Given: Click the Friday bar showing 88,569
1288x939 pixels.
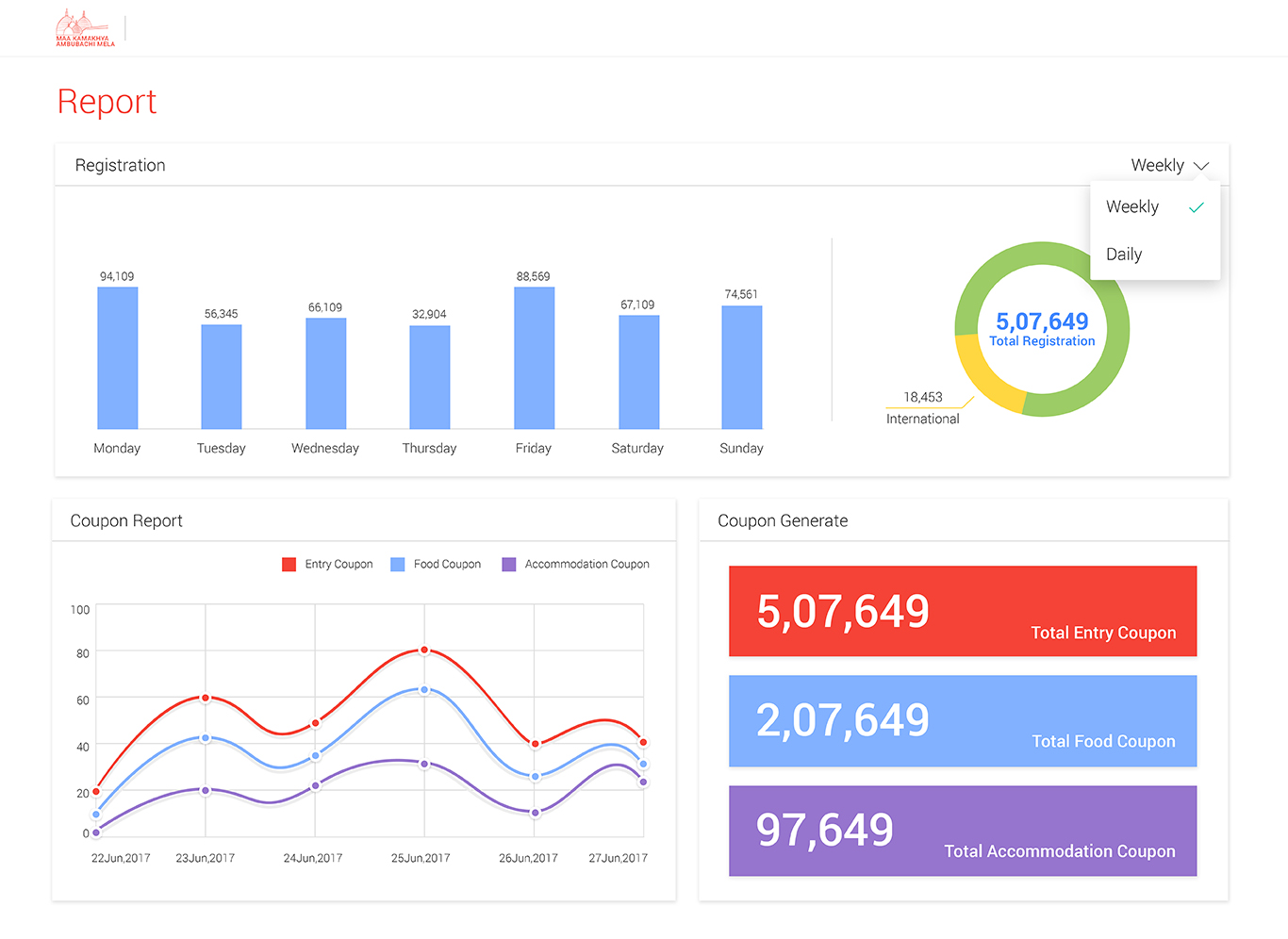Looking at the screenshot, I should (534, 358).
